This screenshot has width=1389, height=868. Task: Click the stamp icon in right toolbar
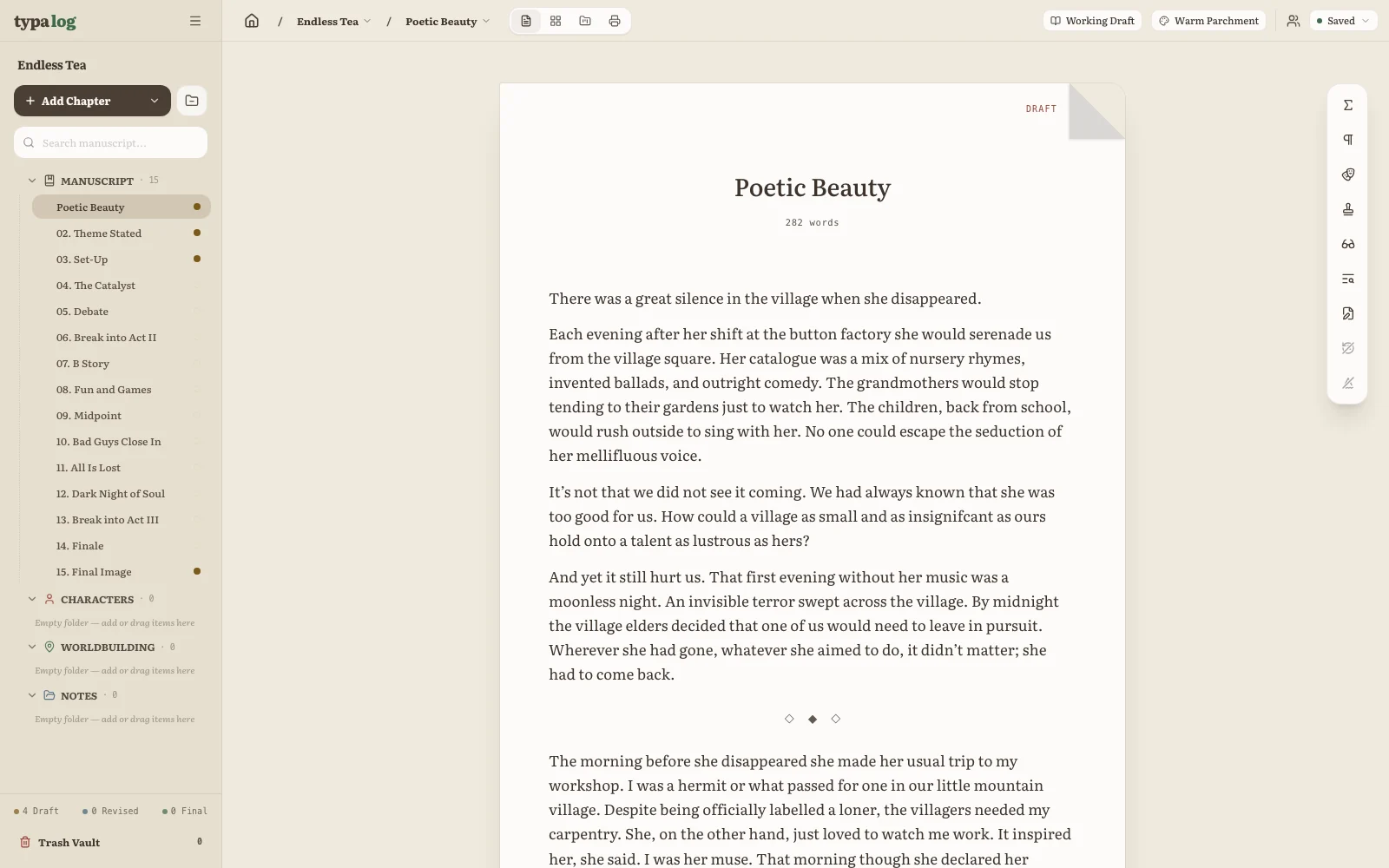pyautogui.click(x=1348, y=209)
